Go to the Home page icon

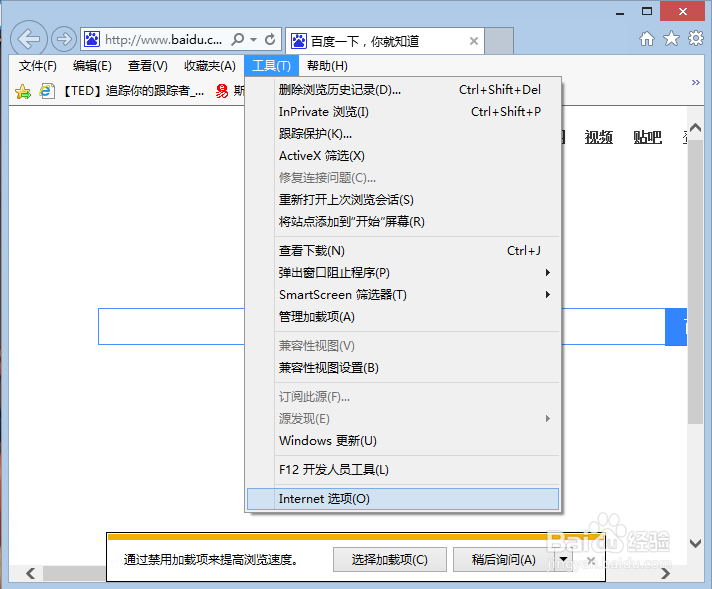tap(647, 39)
